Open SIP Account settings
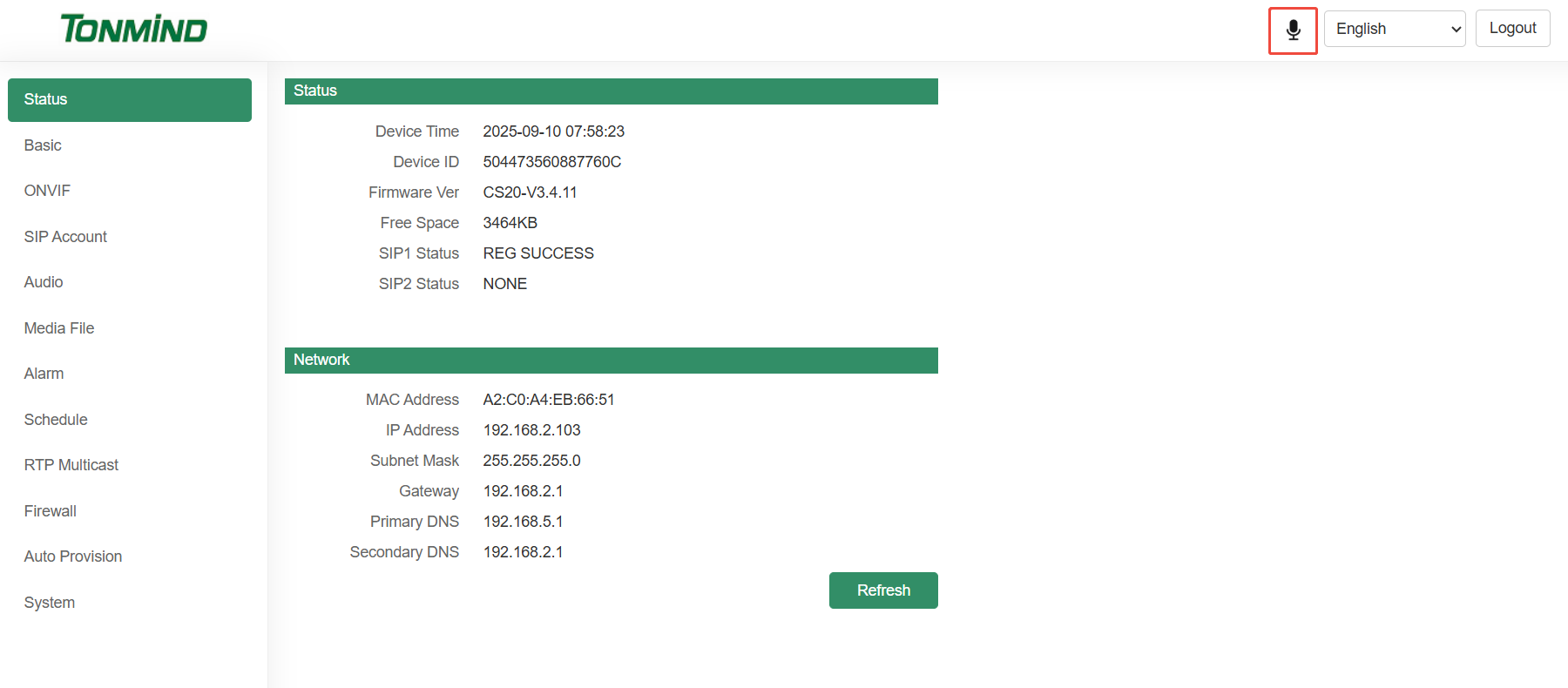Viewport: 1568px width, 688px height. [65, 237]
